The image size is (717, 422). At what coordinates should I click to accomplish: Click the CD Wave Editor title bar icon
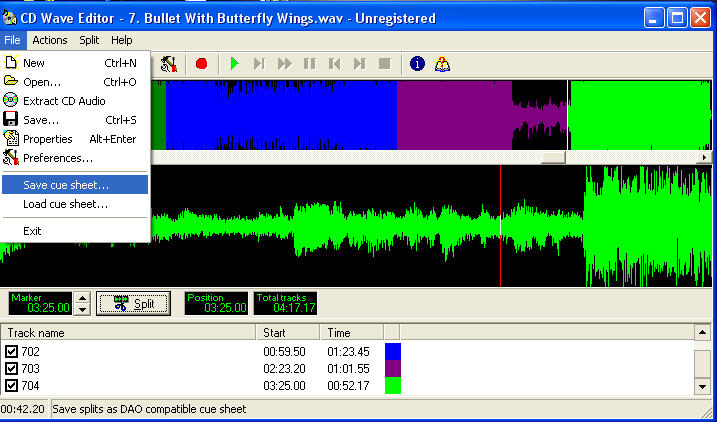click(9, 18)
